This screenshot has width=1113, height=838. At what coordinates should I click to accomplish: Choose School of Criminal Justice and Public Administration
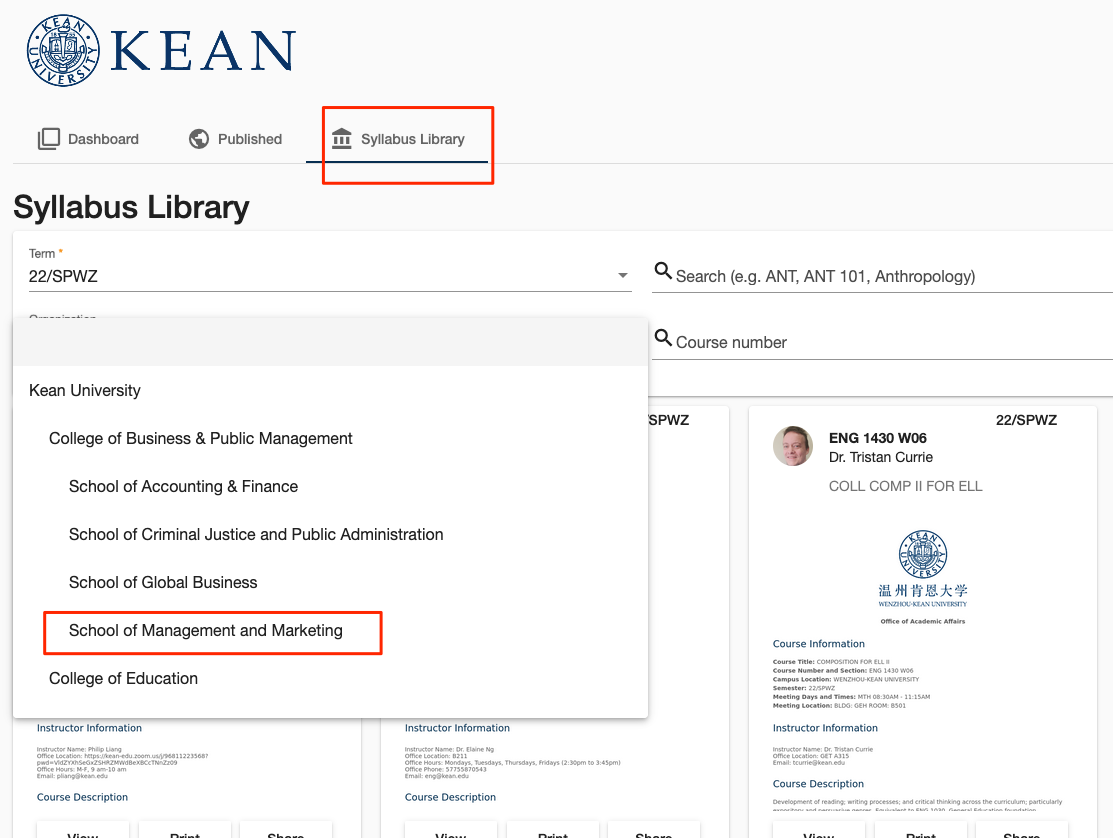coord(330,534)
